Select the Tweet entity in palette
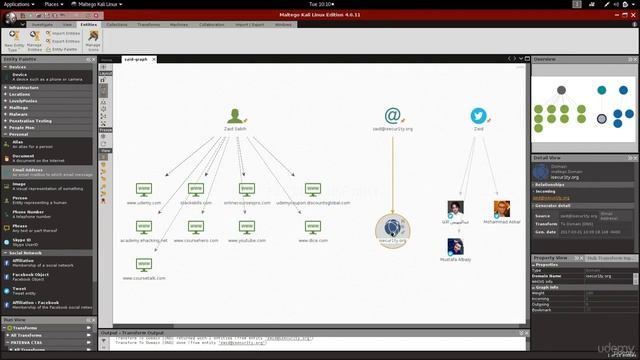This screenshot has width=640, height=360. click(48, 291)
